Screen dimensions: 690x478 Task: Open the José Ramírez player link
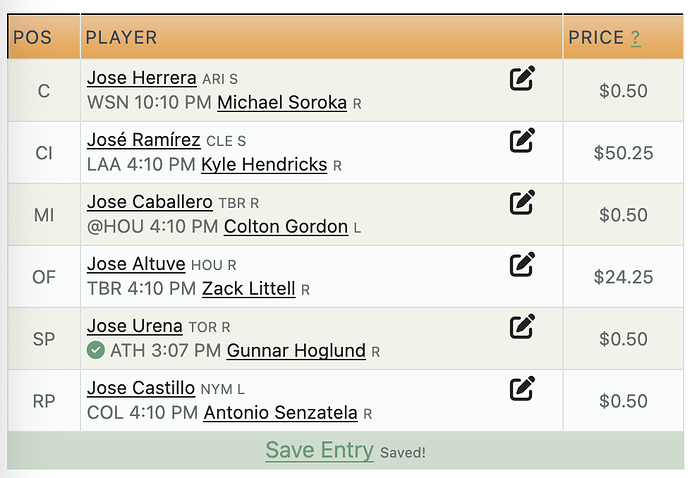coord(144,140)
